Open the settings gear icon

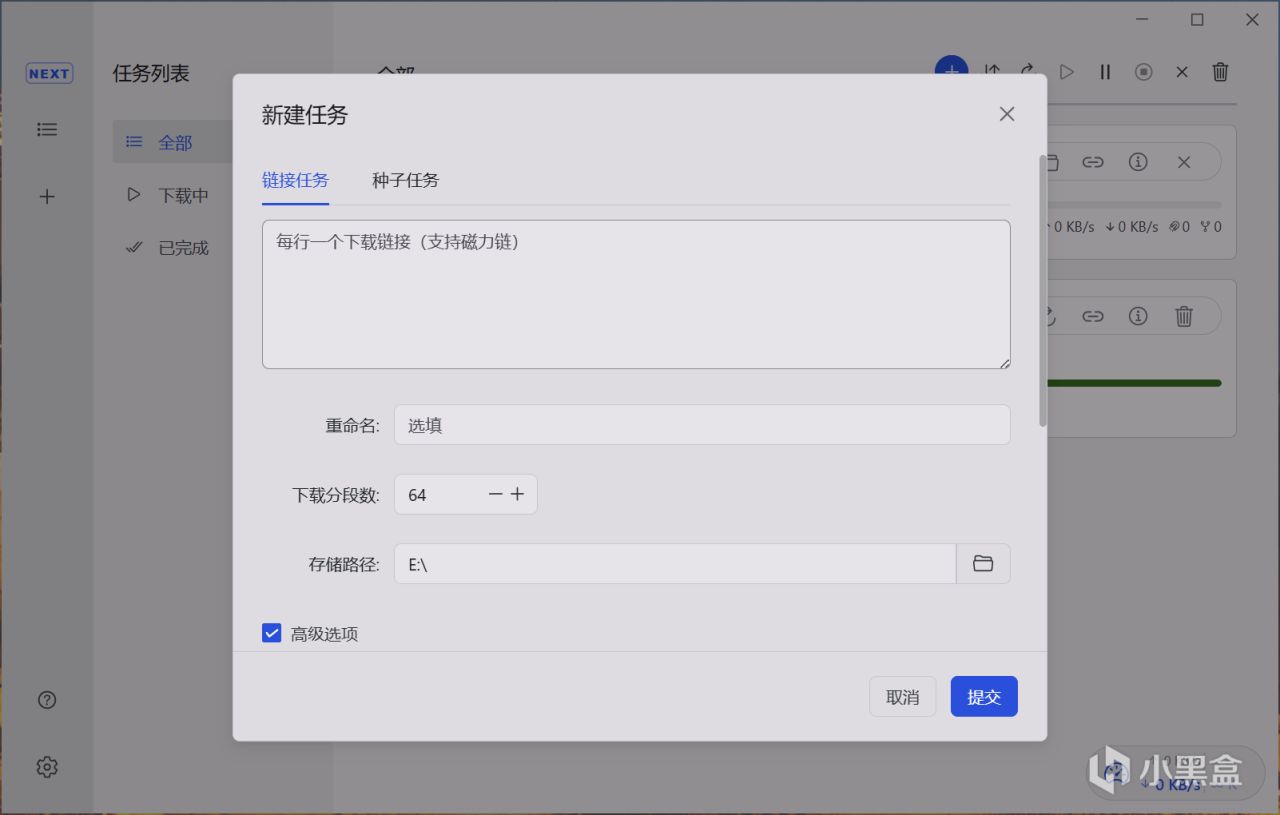47,767
